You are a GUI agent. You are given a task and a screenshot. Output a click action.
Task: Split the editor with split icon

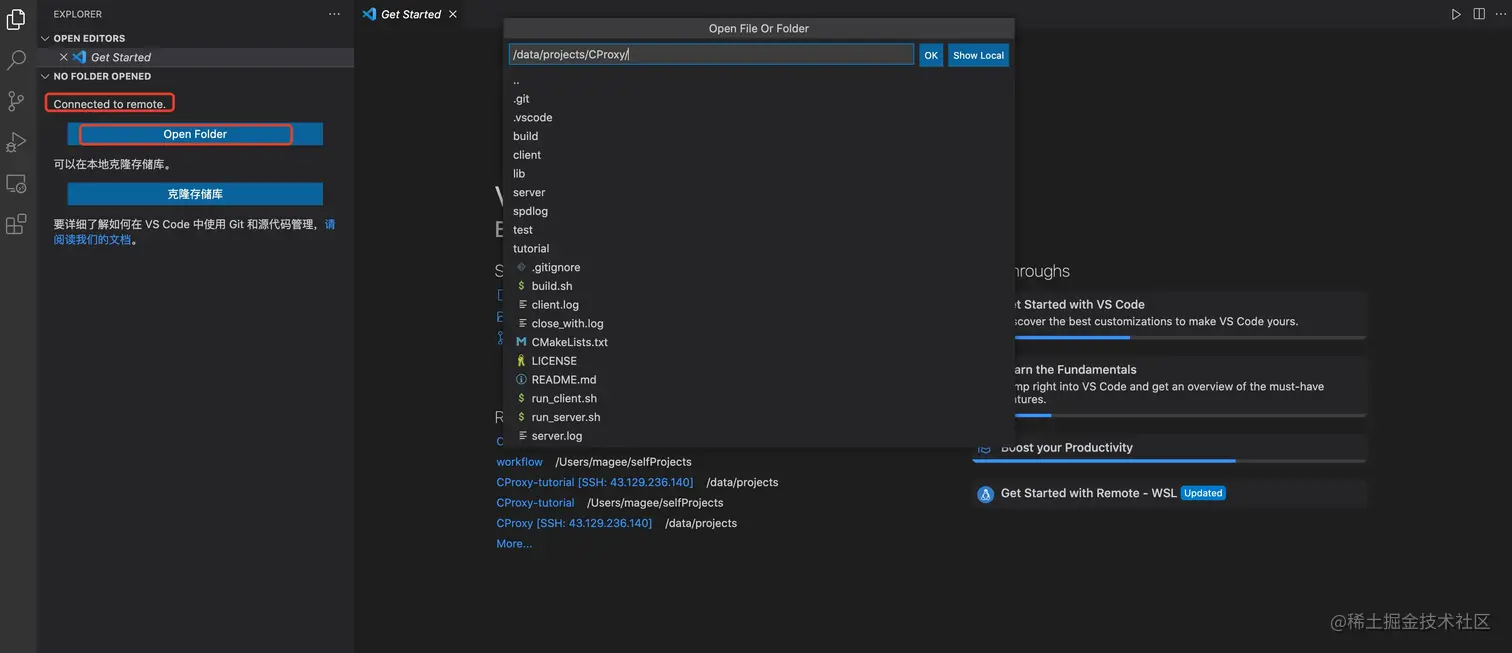click(x=1480, y=14)
